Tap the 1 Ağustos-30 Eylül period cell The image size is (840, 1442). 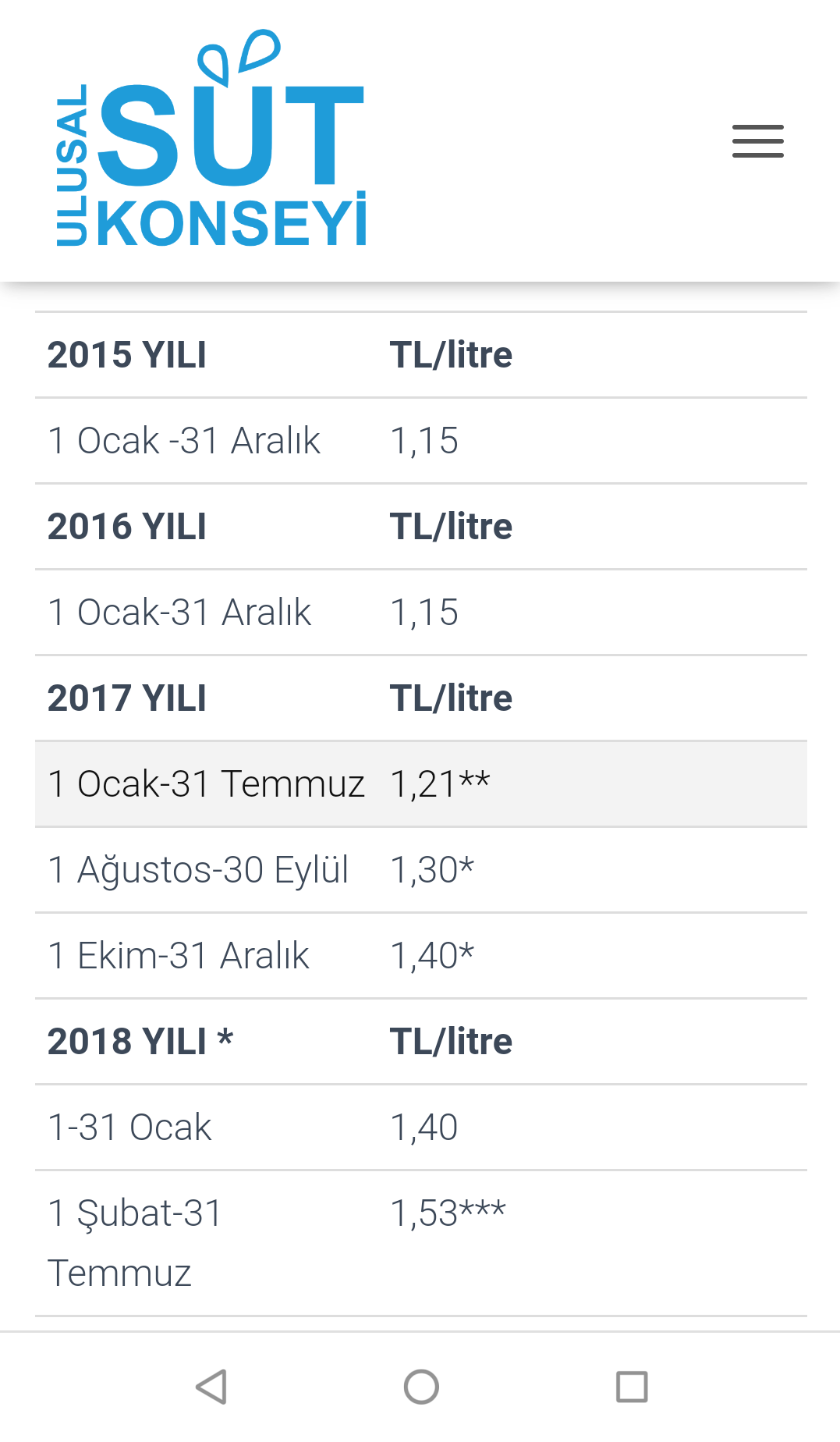(198, 870)
